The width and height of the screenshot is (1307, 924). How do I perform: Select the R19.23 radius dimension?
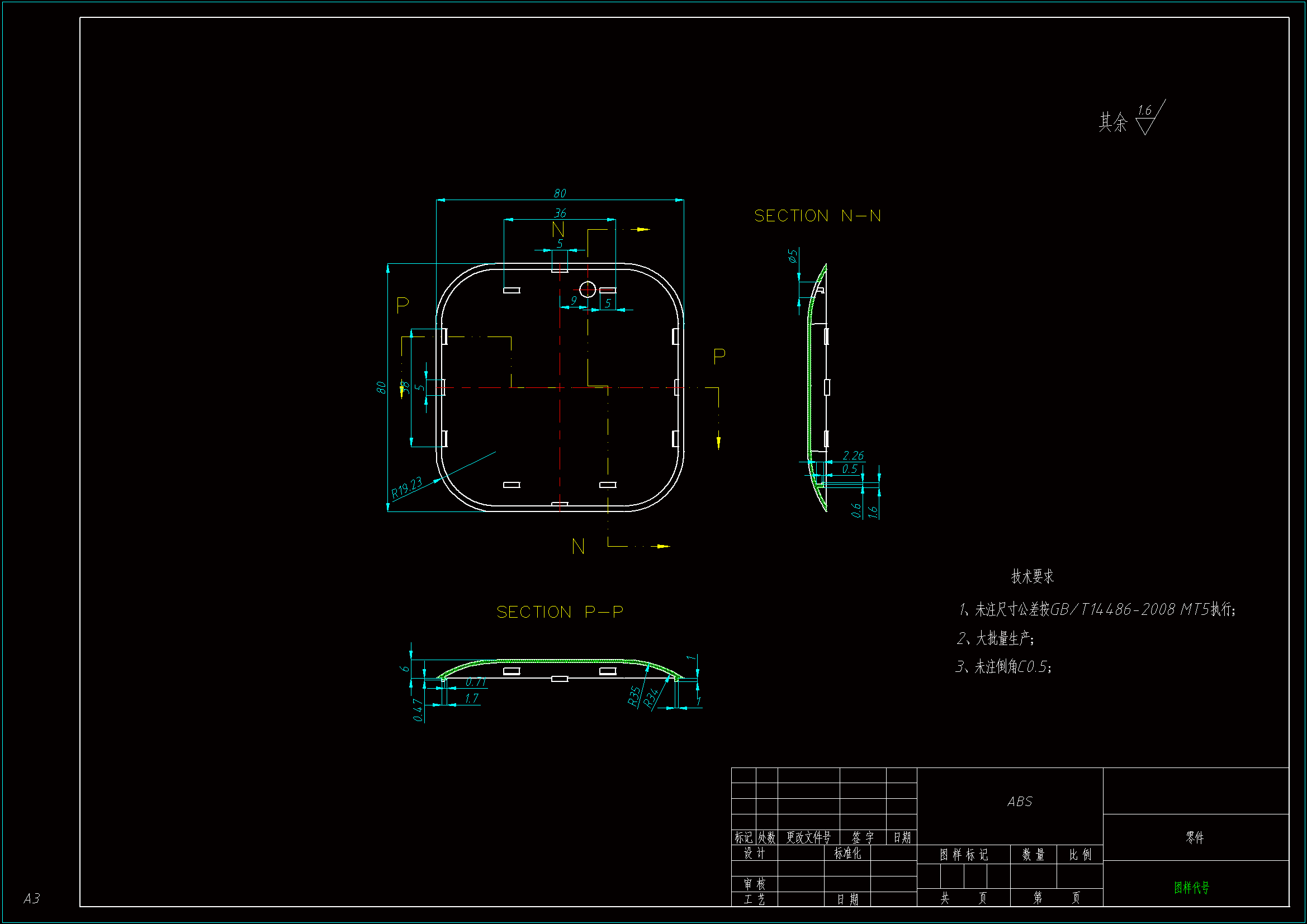click(x=406, y=487)
